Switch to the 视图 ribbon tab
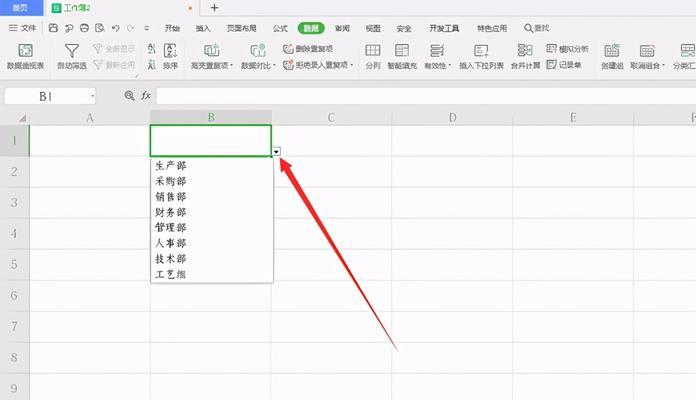 (373, 28)
